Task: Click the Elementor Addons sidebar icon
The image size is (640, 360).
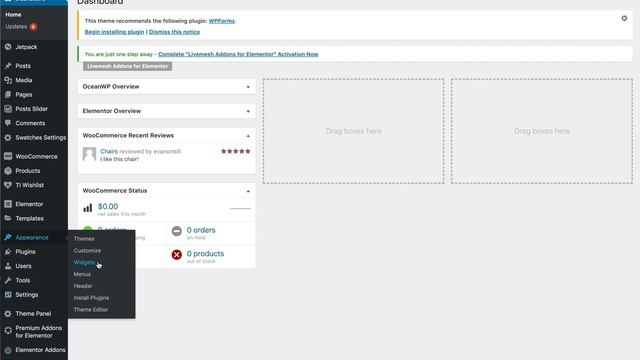Action: point(8,350)
